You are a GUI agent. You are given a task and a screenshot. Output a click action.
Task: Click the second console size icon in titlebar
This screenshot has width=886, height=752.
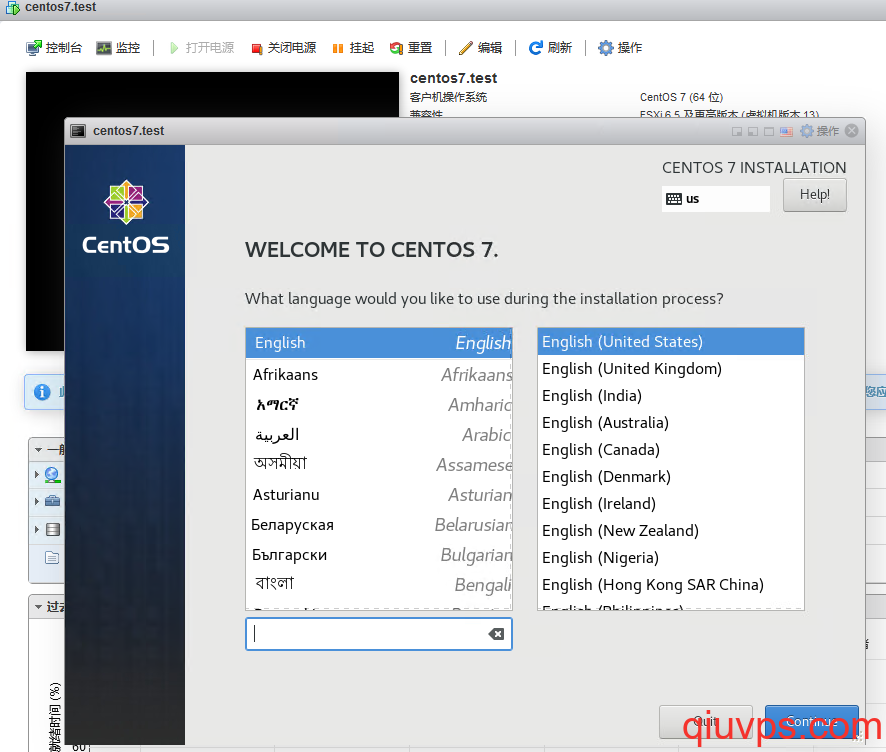(x=753, y=132)
